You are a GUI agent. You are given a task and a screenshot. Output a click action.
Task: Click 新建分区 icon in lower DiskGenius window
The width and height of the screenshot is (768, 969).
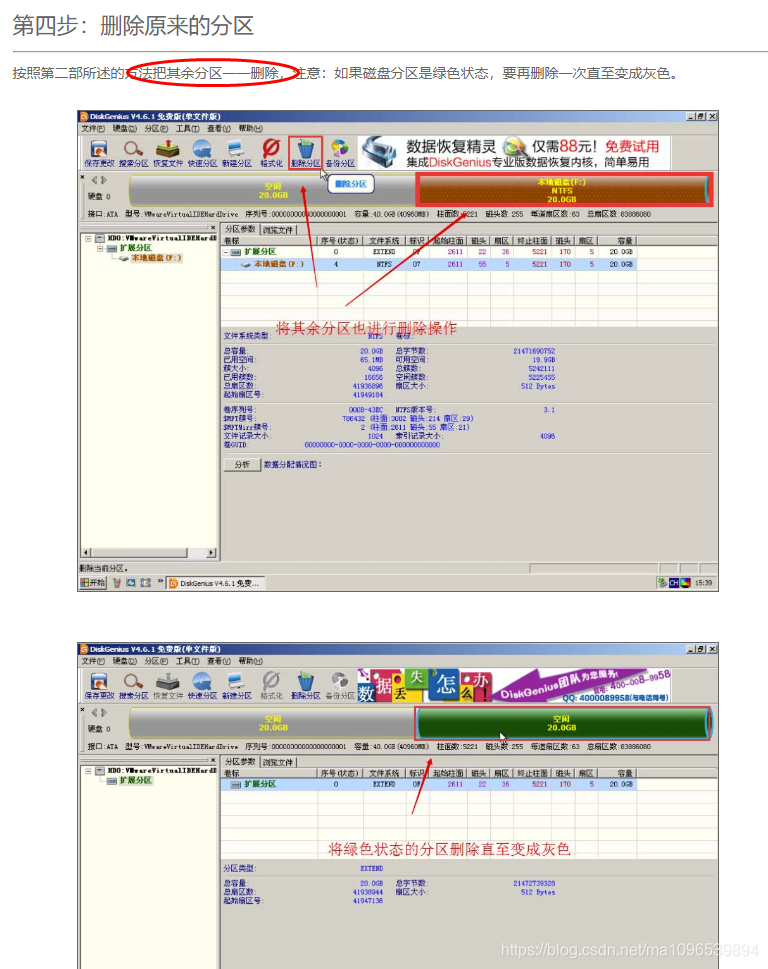pyautogui.click(x=236, y=685)
